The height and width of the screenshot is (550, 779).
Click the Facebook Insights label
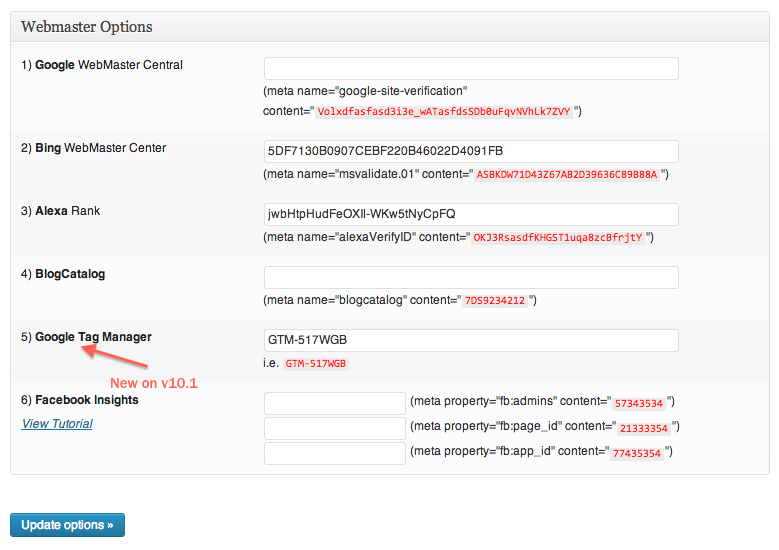(x=80, y=400)
